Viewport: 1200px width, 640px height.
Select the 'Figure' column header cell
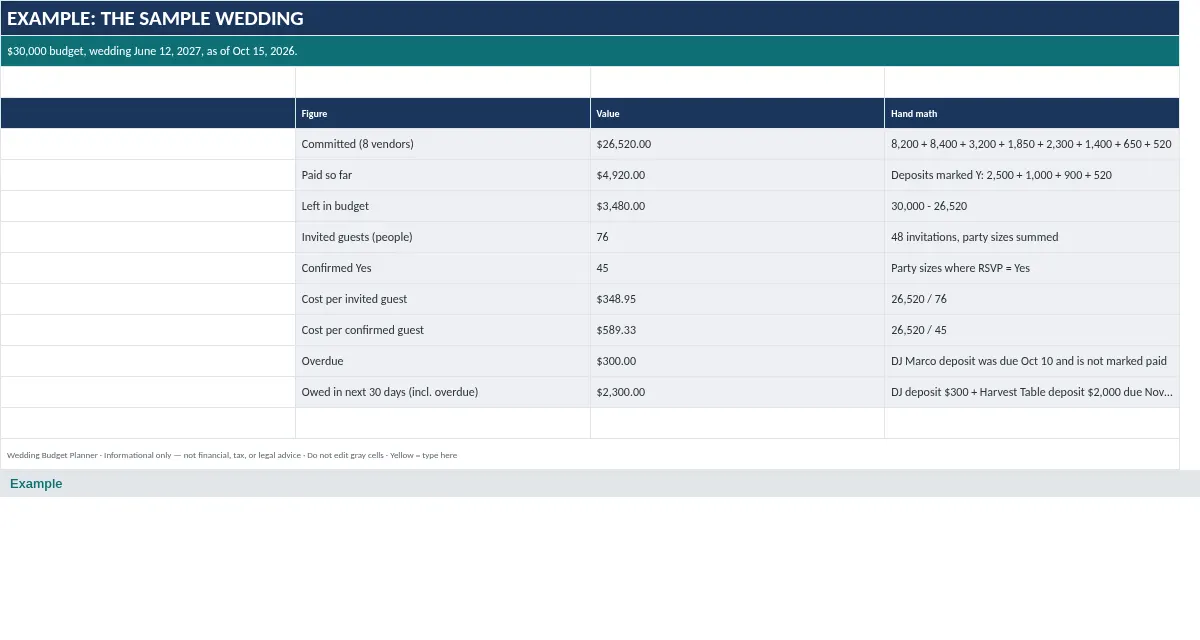tap(443, 113)
